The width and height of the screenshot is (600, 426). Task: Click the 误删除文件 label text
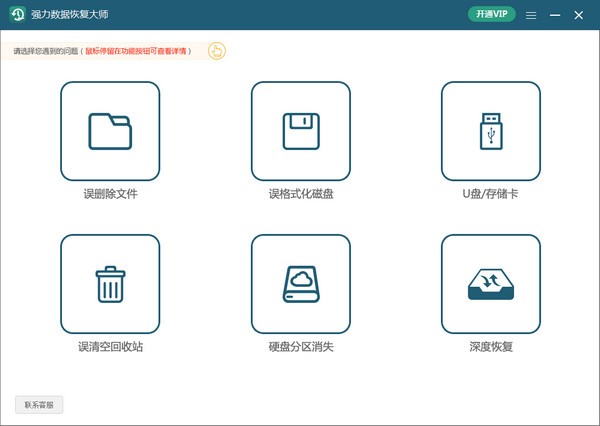[x=111, y=194]
